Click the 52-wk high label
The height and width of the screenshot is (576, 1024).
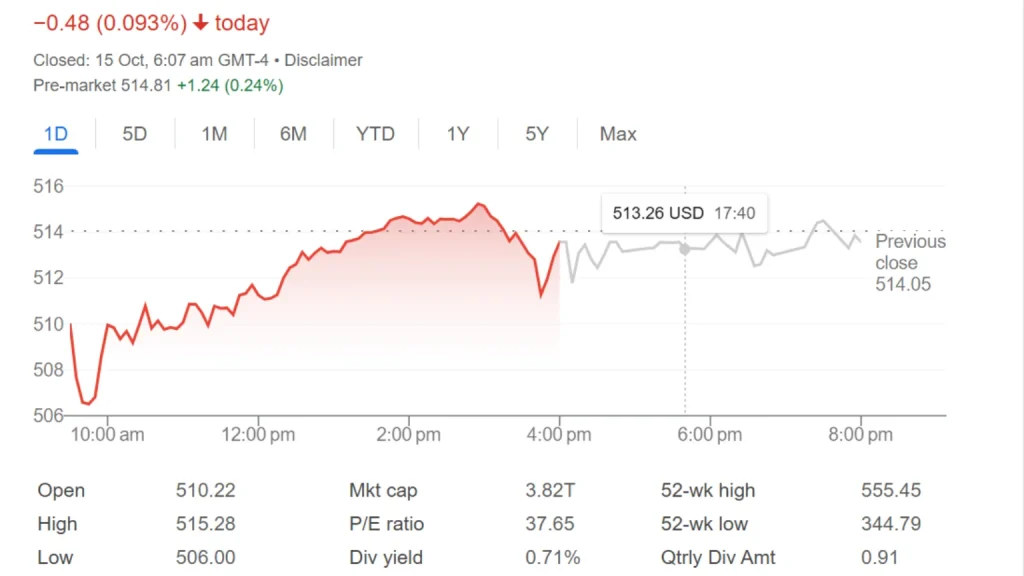coord(708,490)
